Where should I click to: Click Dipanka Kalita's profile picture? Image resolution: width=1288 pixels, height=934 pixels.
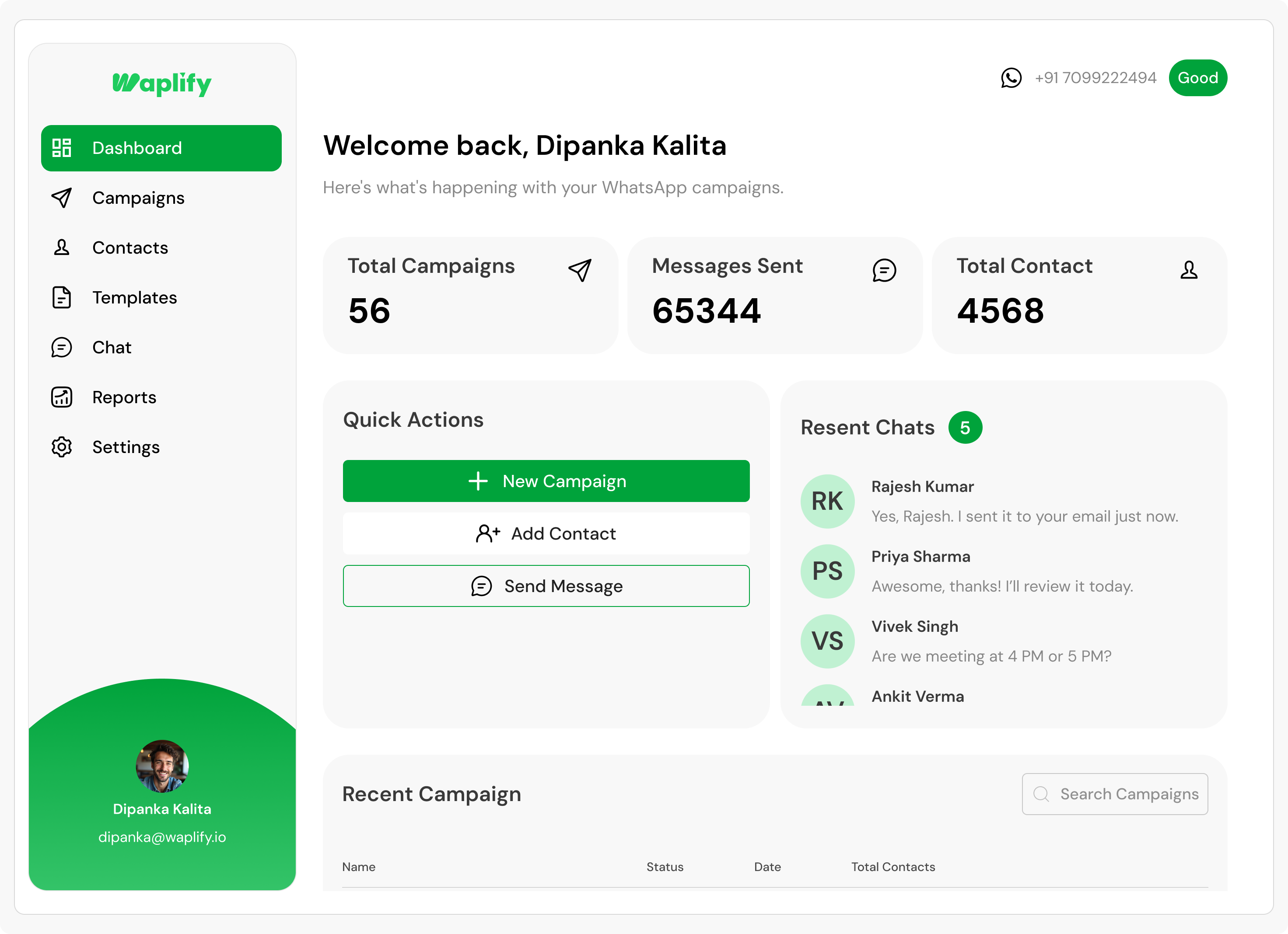(162, 767)
